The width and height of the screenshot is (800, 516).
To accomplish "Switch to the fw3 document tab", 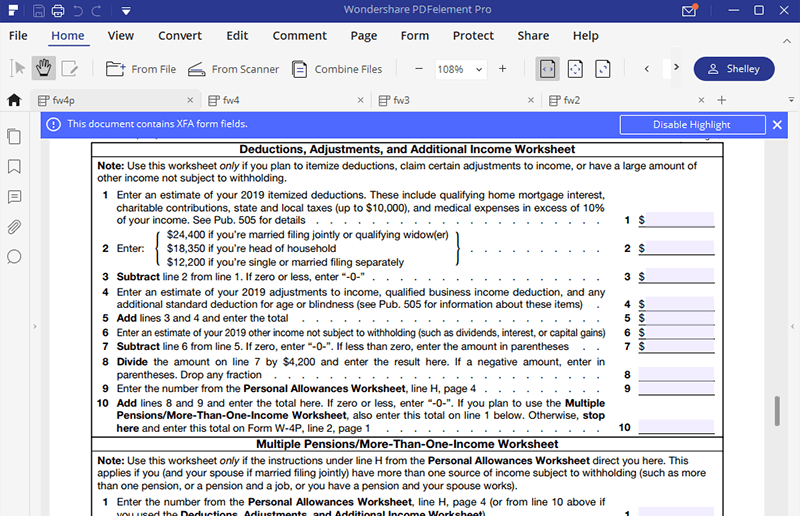I will point(401,100).
